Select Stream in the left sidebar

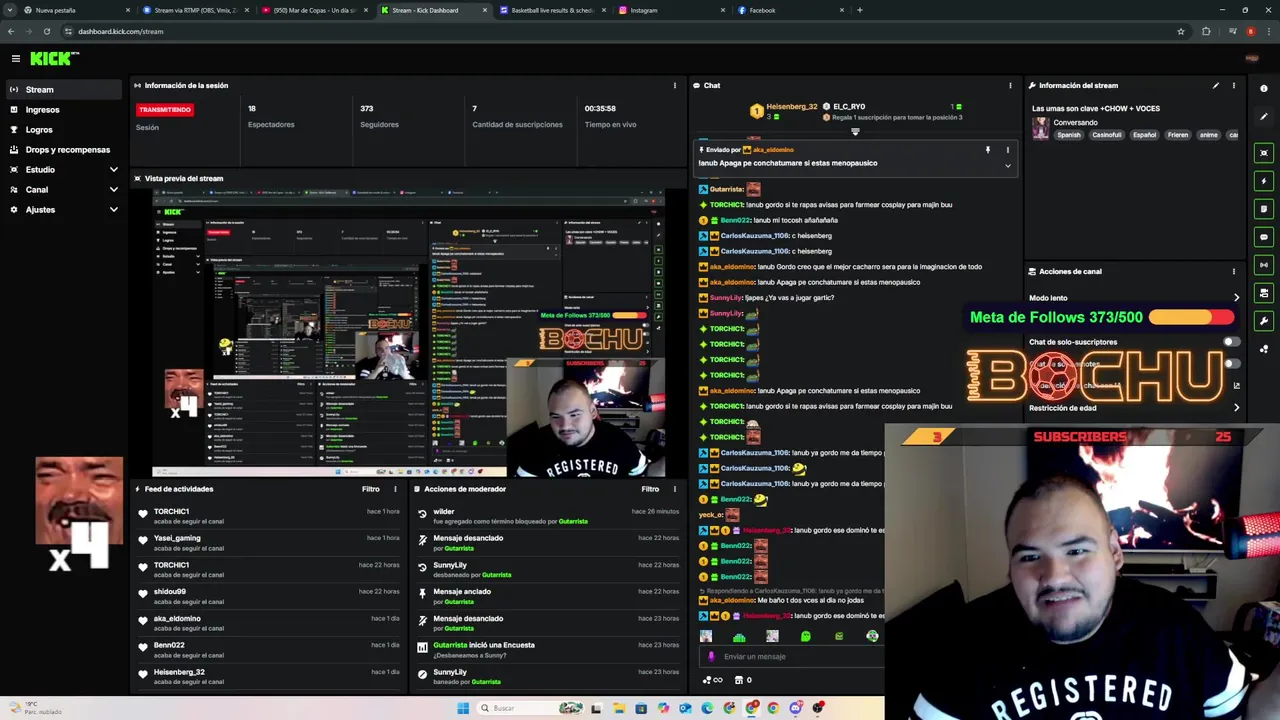[65, 89]
